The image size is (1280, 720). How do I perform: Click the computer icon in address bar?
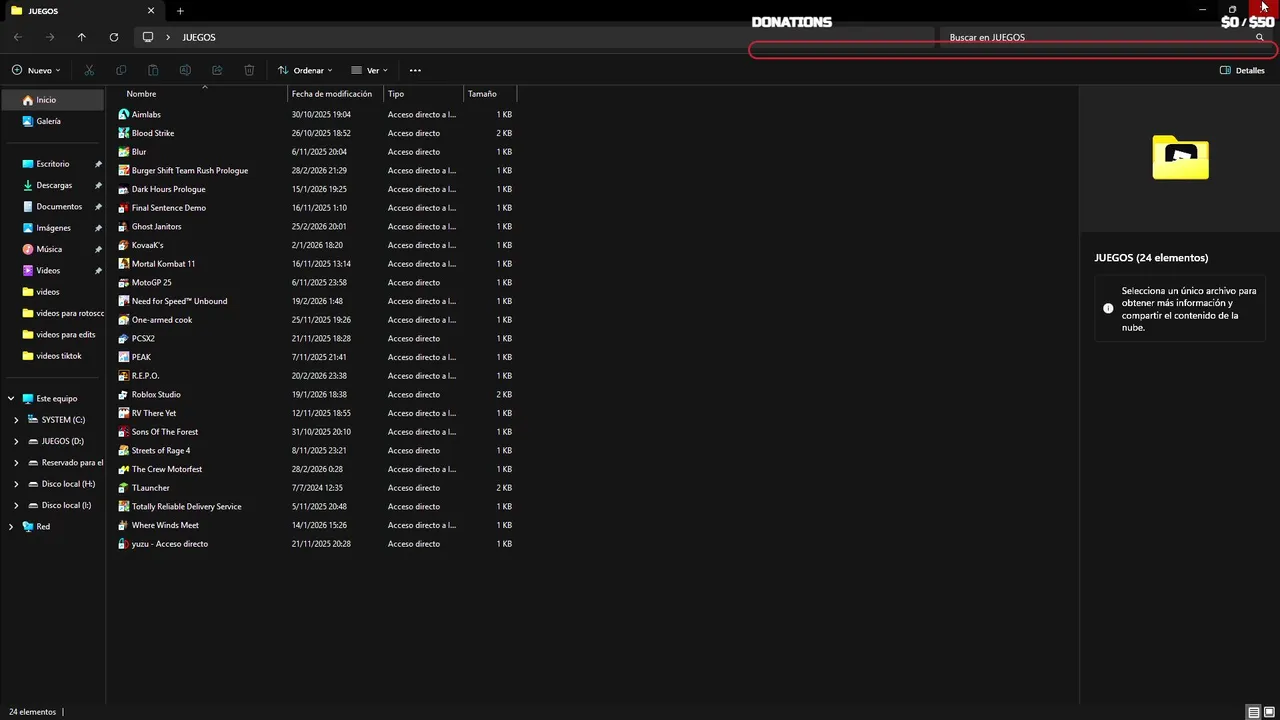pos(148,37)
